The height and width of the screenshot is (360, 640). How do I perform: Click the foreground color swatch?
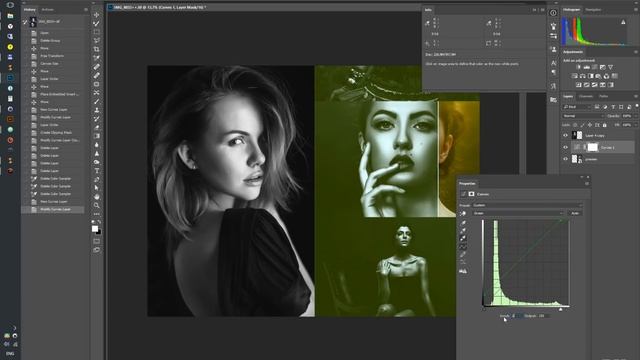click(95, 229)
